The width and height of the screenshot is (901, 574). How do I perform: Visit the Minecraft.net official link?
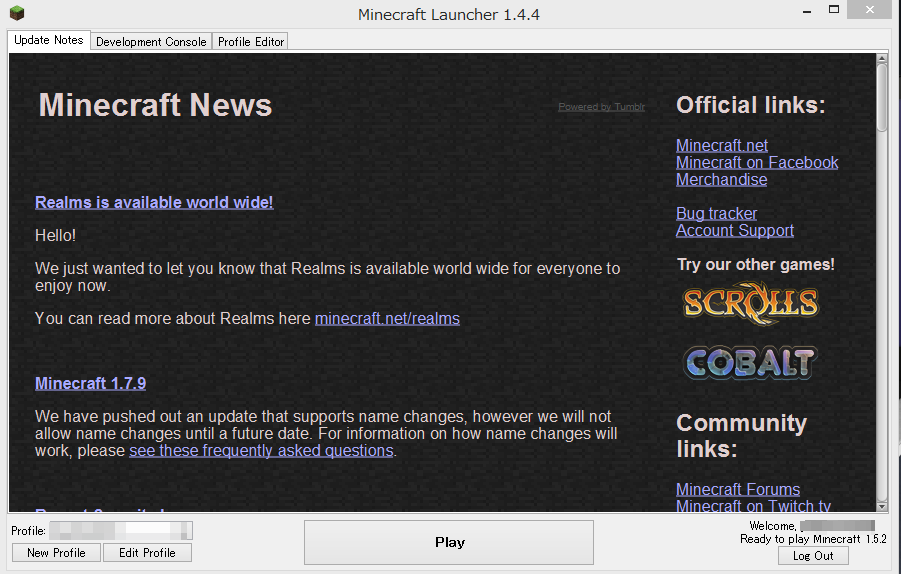coord(722,145)
